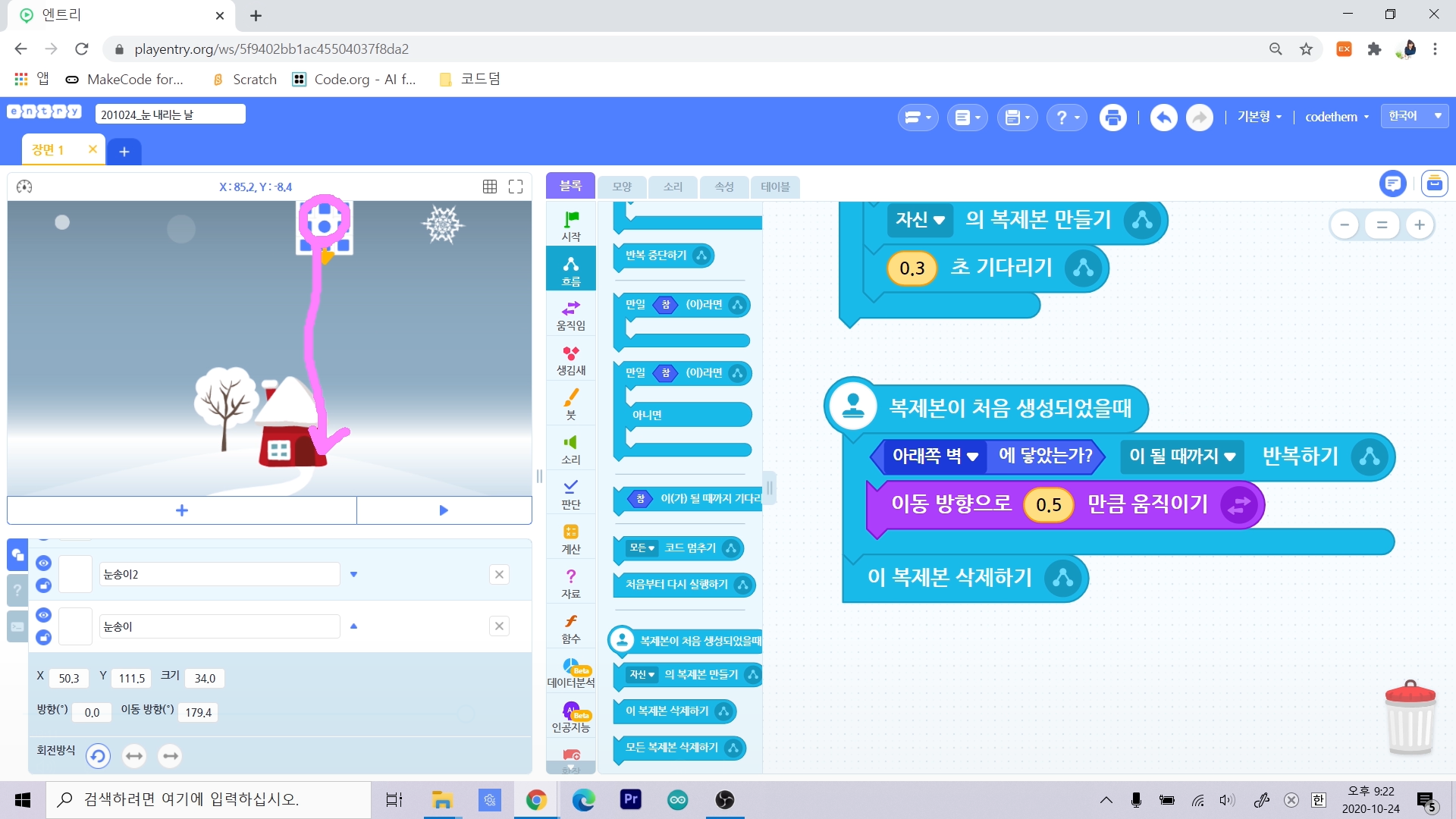Select the left-right flip rotation mode
The height and width of the screenshot is (819, 1456).
point(134,756)
